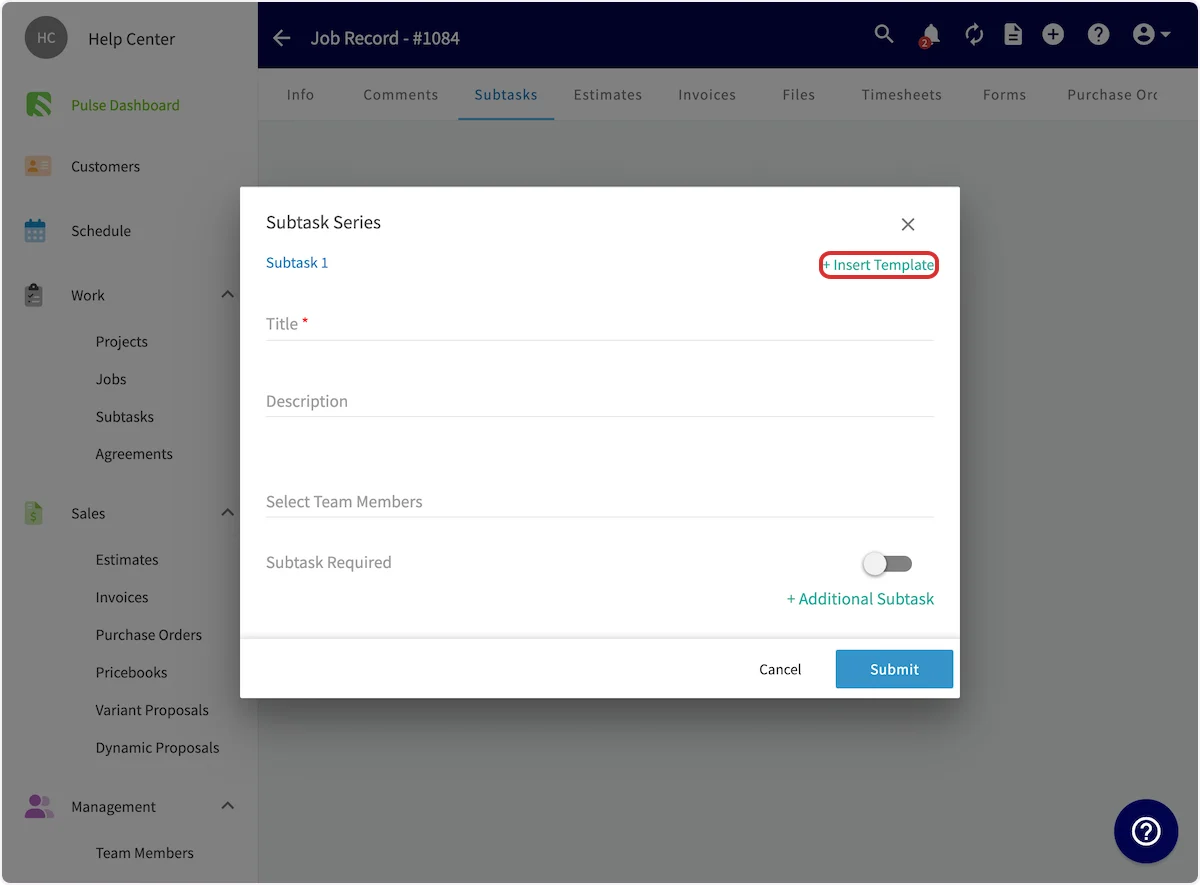The image size is (1200, 885).
Task: Click the Management people icon
Action: point(38,806)
